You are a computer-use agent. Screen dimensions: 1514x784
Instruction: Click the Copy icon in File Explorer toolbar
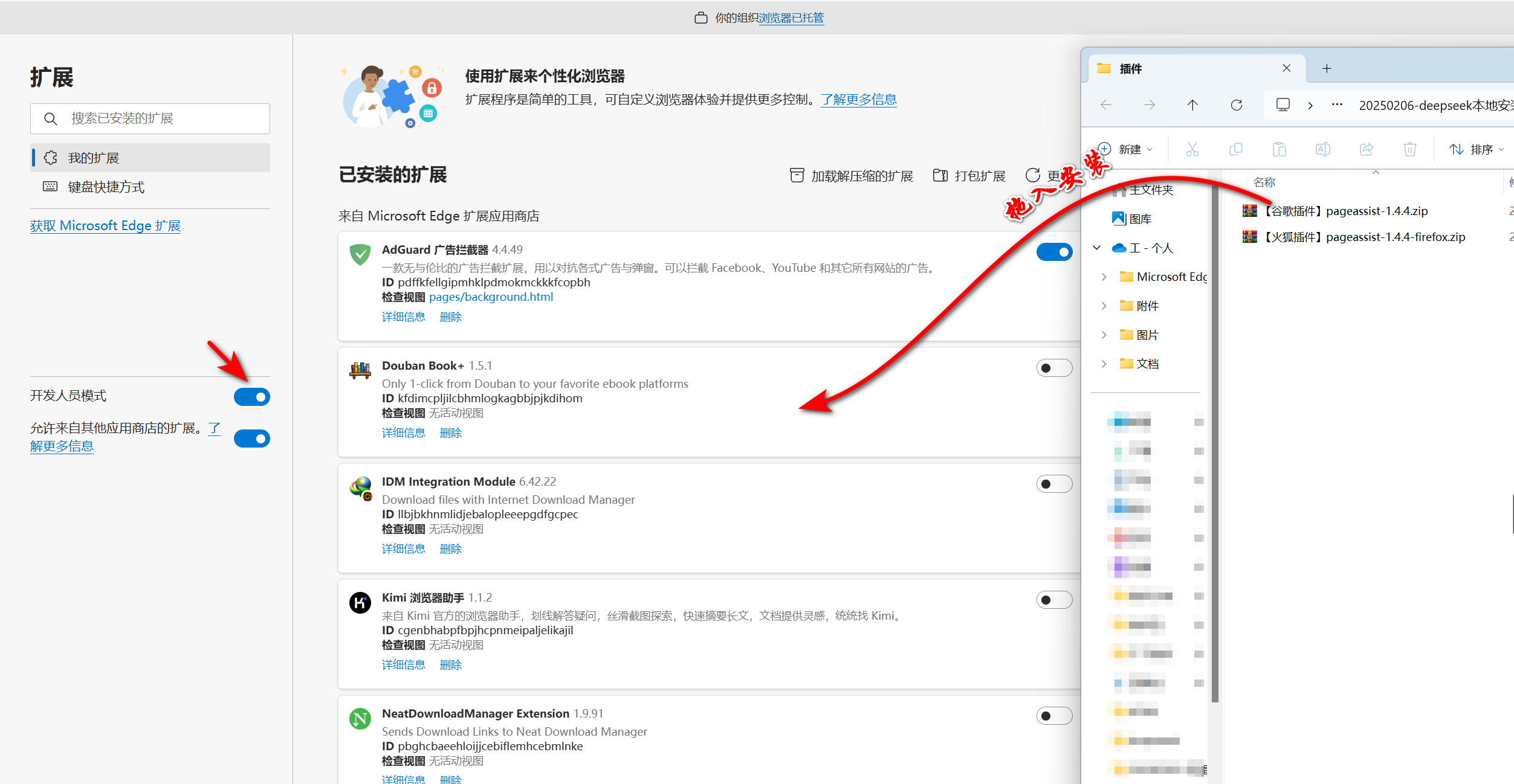(x=1235, y=149)
